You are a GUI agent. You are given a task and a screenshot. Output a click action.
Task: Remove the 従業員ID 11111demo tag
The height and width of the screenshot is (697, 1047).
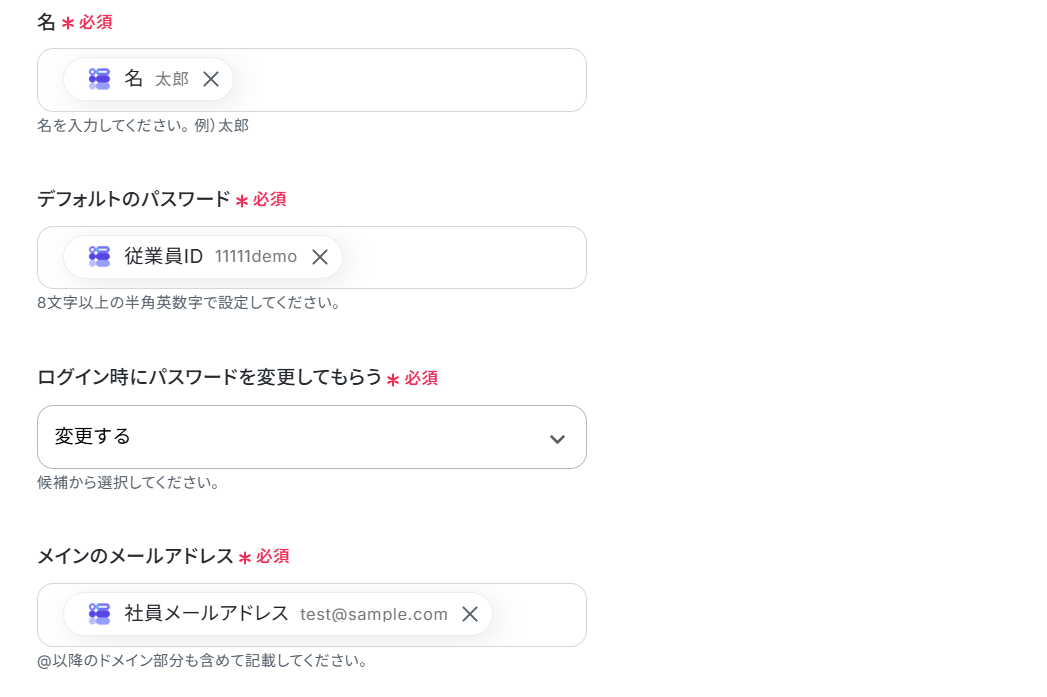point(320,257)
